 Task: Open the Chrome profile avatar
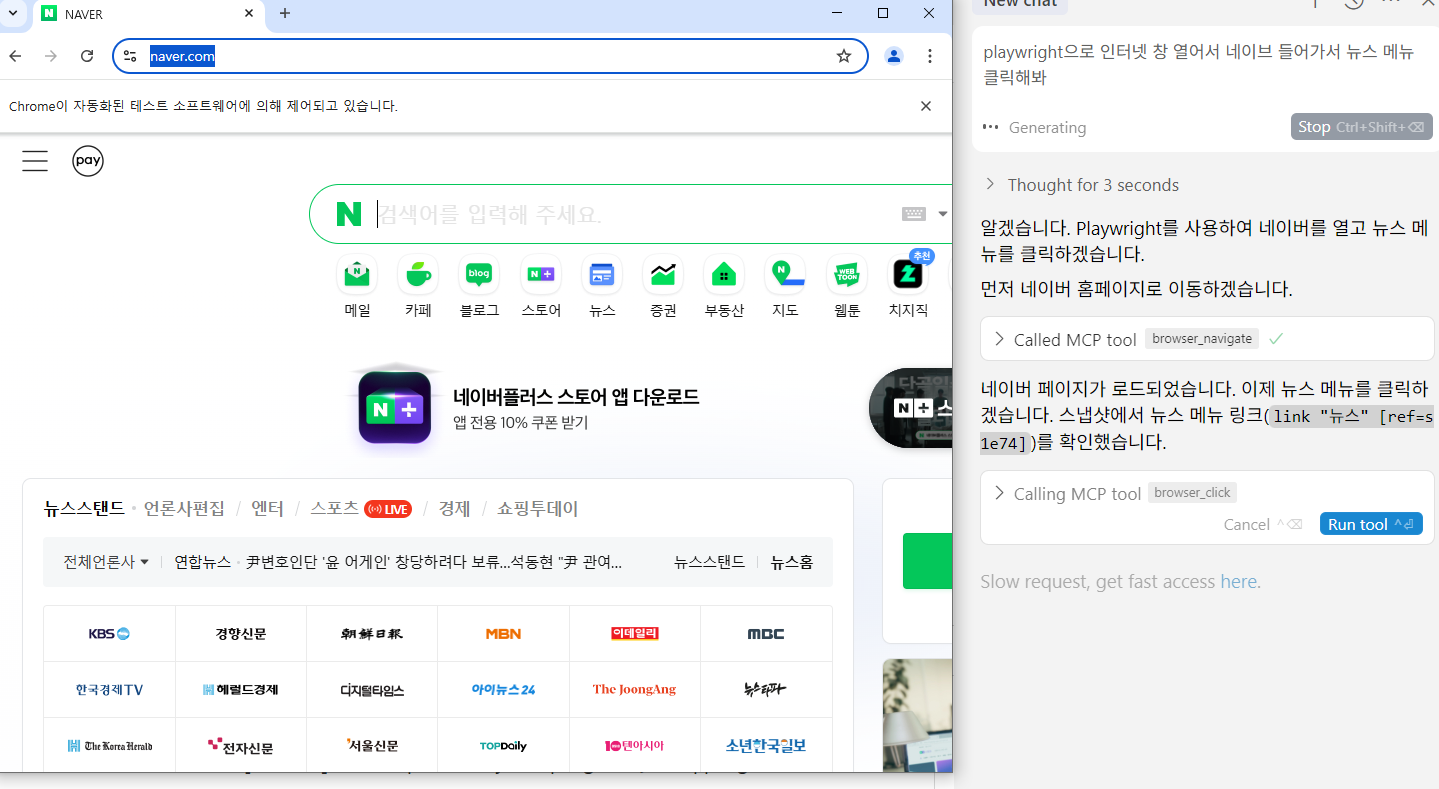tap(894, 56)
